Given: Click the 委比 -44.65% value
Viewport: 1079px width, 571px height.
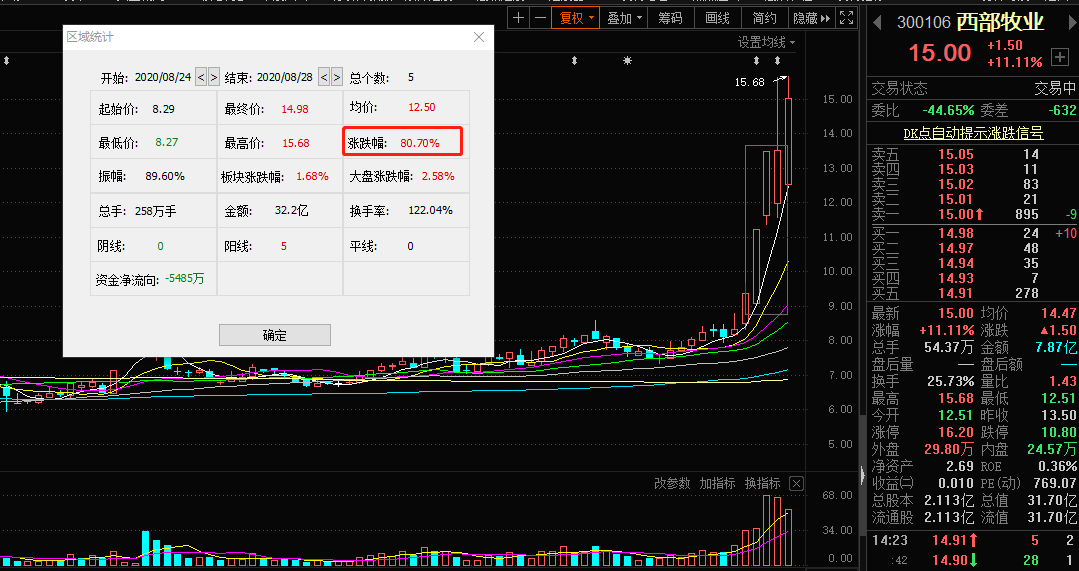Looking at the screenshot, I should coord(949,110).
